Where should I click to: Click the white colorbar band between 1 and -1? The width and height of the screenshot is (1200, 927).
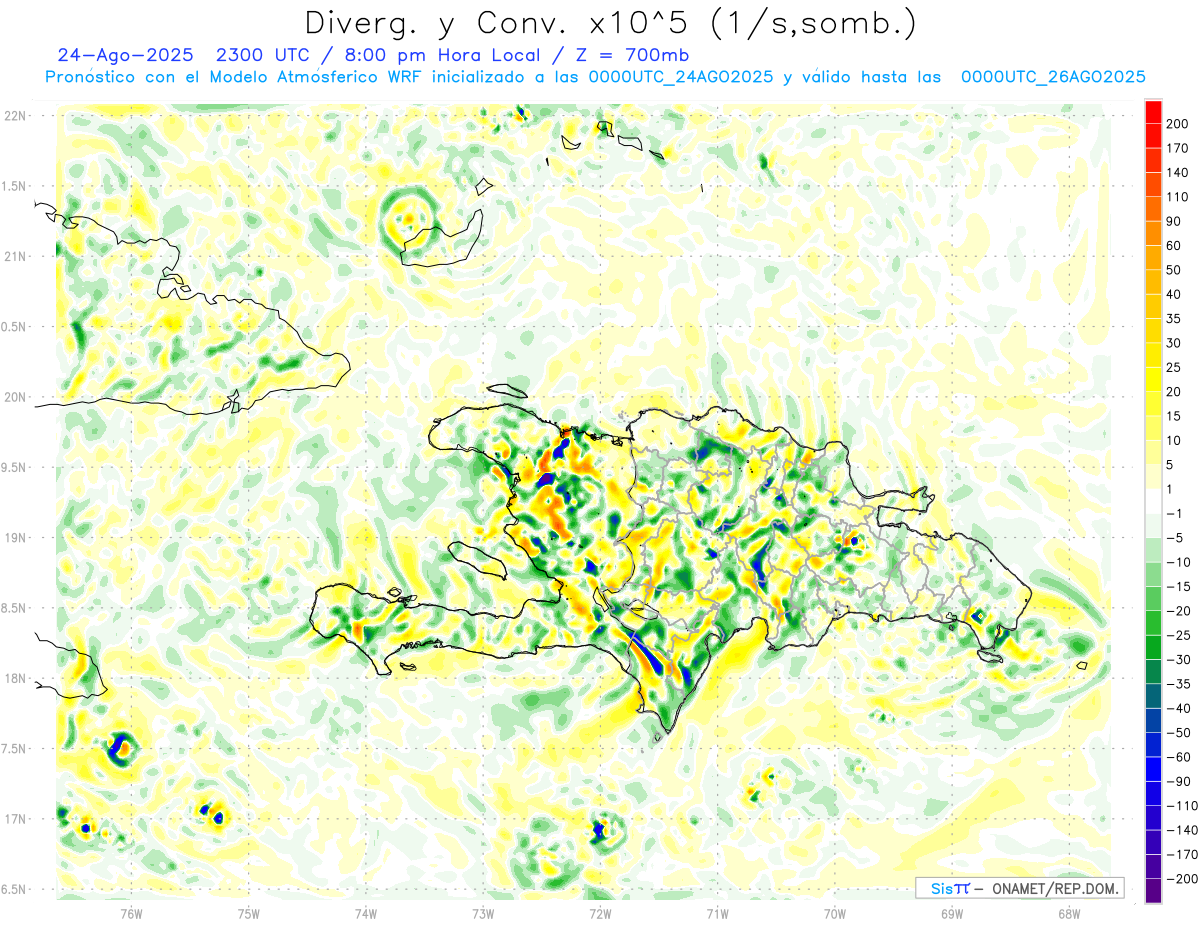1153,502
